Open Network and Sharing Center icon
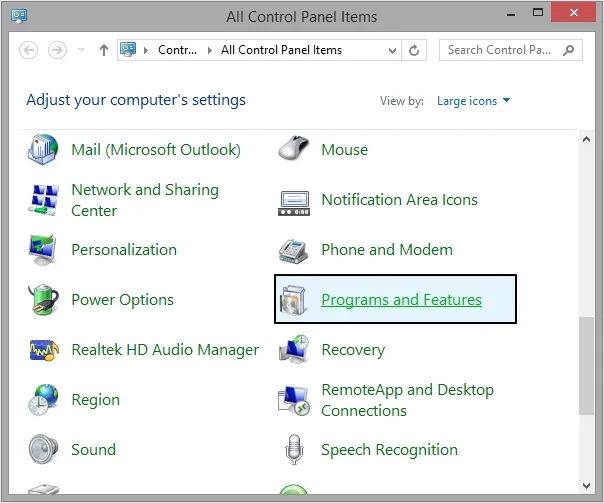This screenshot has height=503, width=604. pos(44,200)
